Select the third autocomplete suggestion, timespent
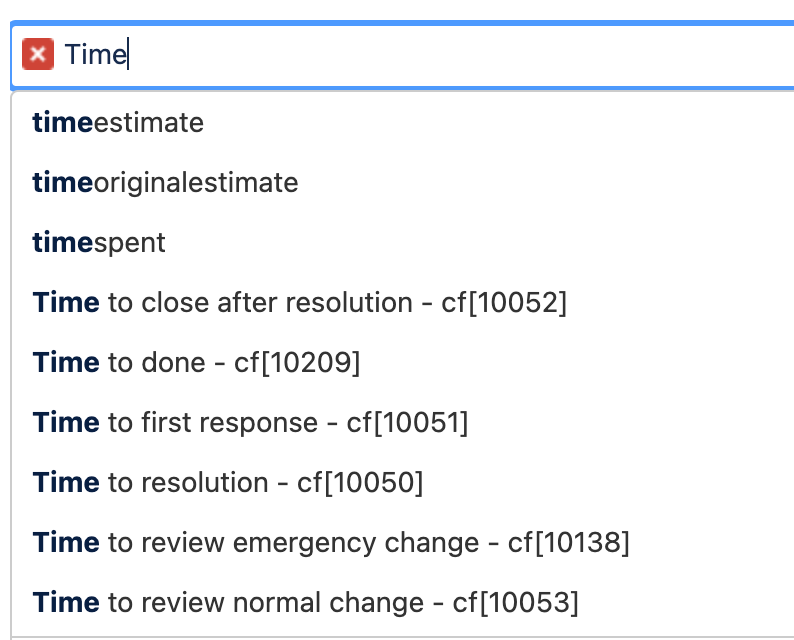This screenshot has width=794, height=640. pos(99,243)
